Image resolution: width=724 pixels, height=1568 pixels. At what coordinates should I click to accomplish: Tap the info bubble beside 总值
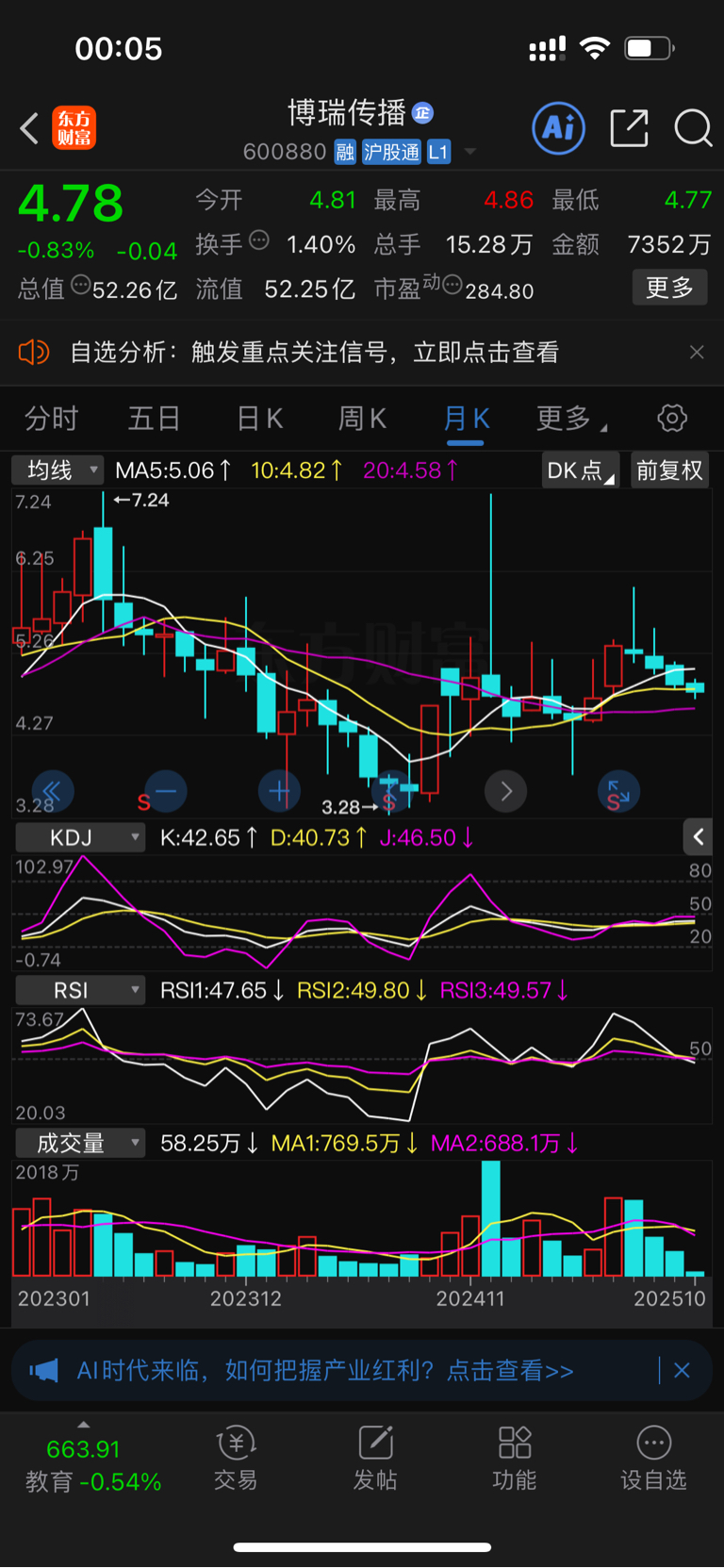point(81,285)
